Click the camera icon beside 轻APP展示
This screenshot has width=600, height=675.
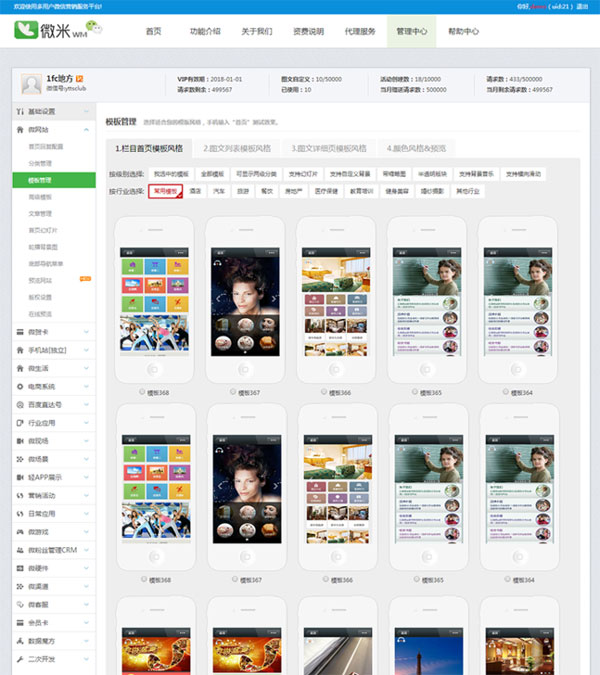coord(20,477)
